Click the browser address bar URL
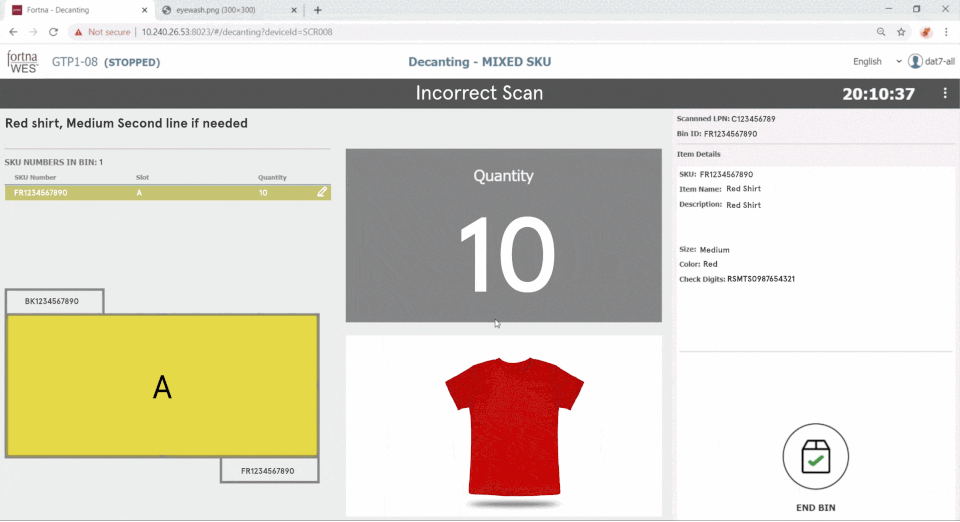This screenshot has height=522, width=960. coord(240,32)
